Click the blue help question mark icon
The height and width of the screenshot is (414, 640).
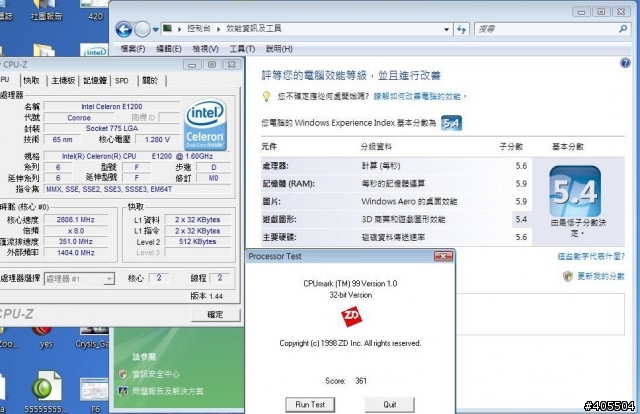pyautogui.click(x=625, y=63)
